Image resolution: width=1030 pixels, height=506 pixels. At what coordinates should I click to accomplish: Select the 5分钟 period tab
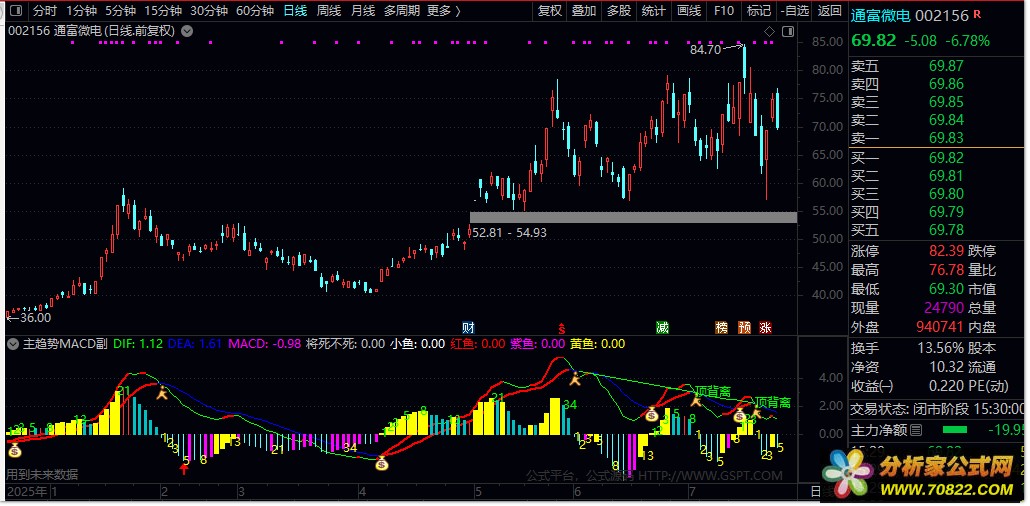pyautogui.click(x=120, y=11)
